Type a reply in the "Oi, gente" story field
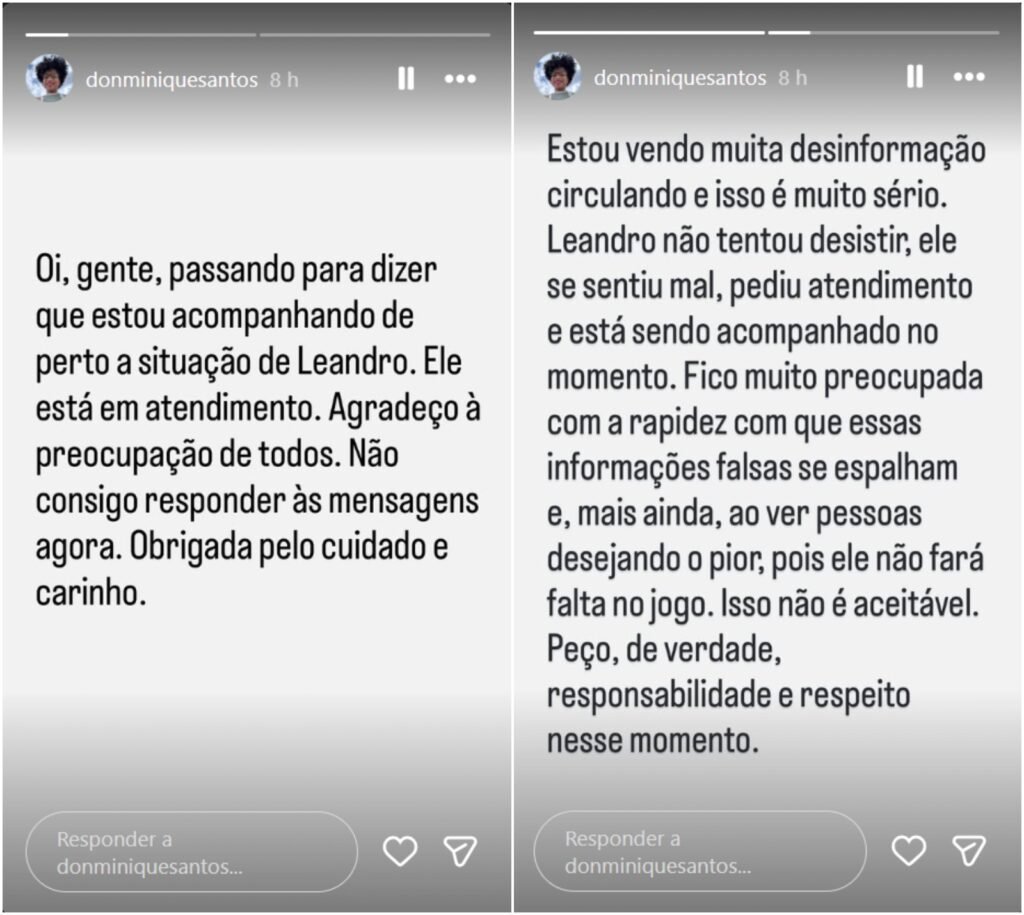 tap(190, 852)
